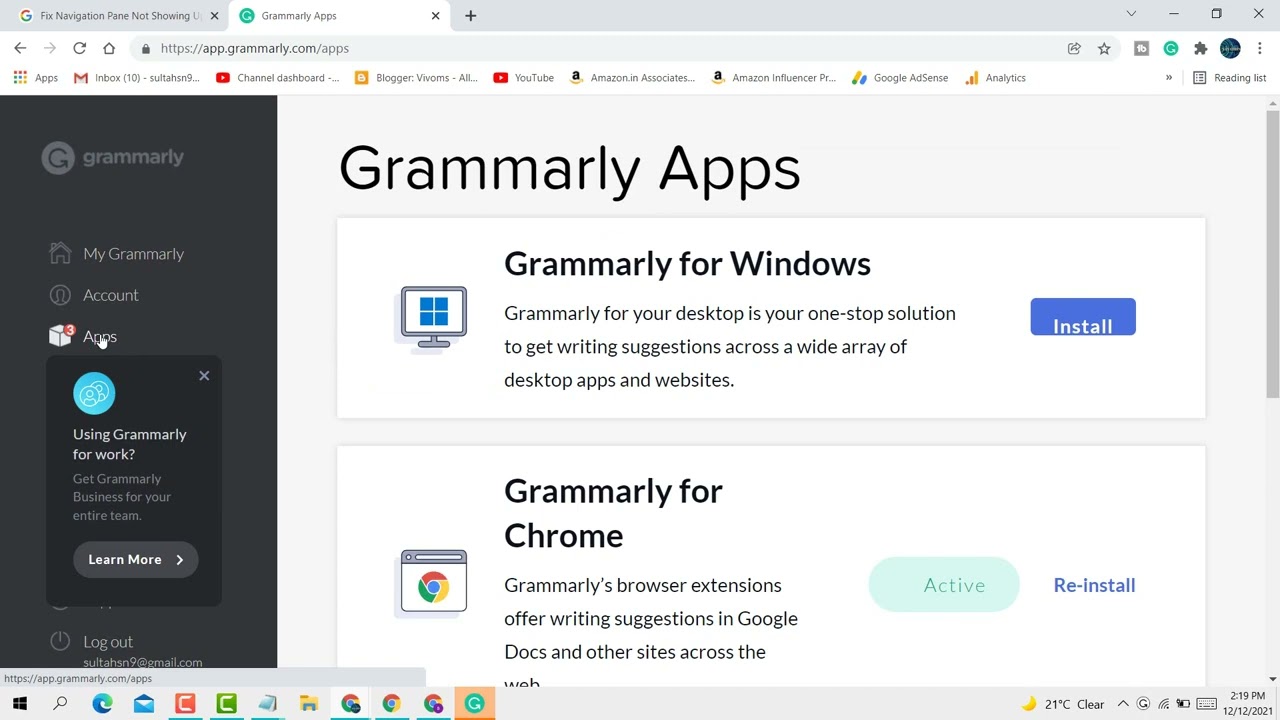Open a new browser tab

point(470,16)
